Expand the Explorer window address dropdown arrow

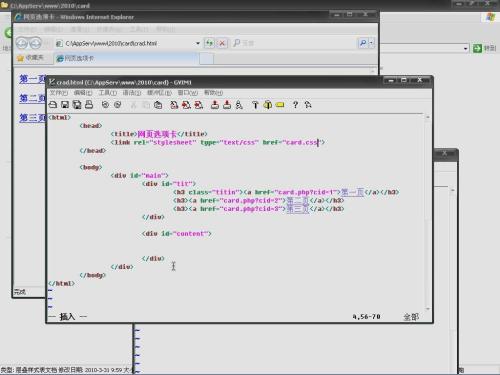click(466, 49)
